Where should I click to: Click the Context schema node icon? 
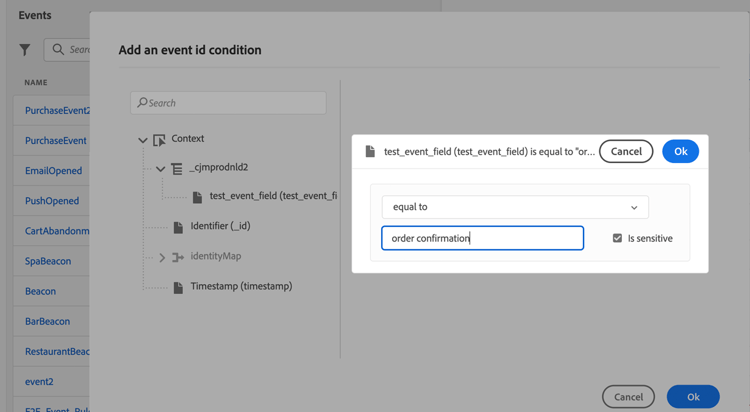coord(160,140)
